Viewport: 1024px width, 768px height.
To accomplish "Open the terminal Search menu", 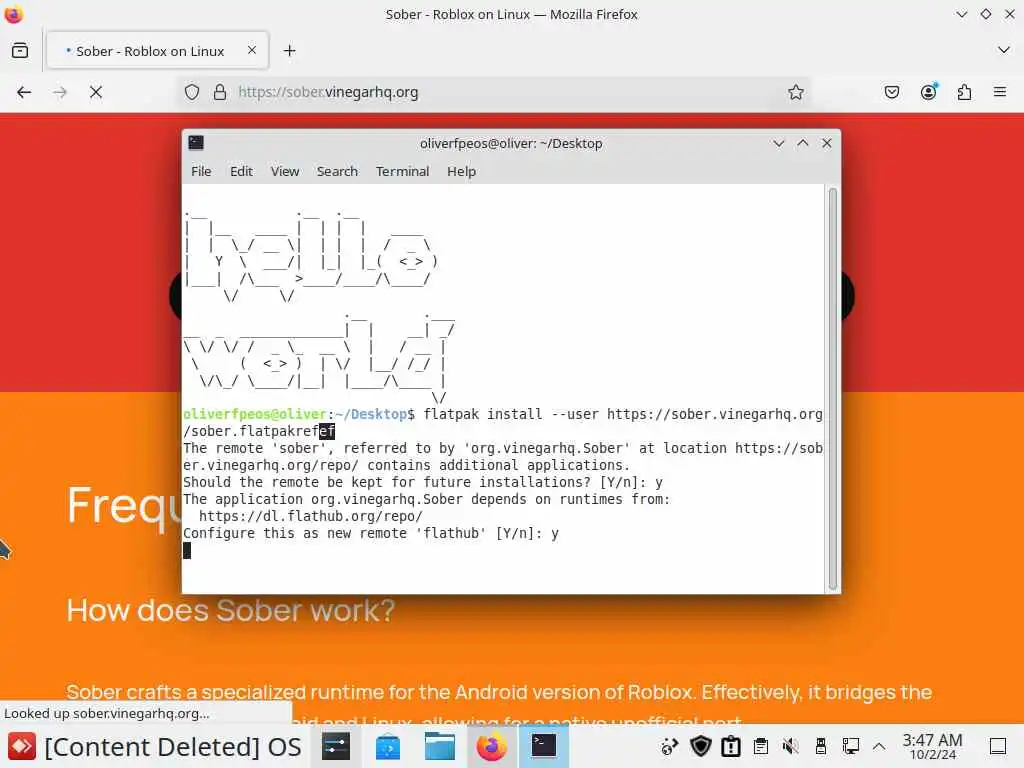I will [x=337, y=171].
